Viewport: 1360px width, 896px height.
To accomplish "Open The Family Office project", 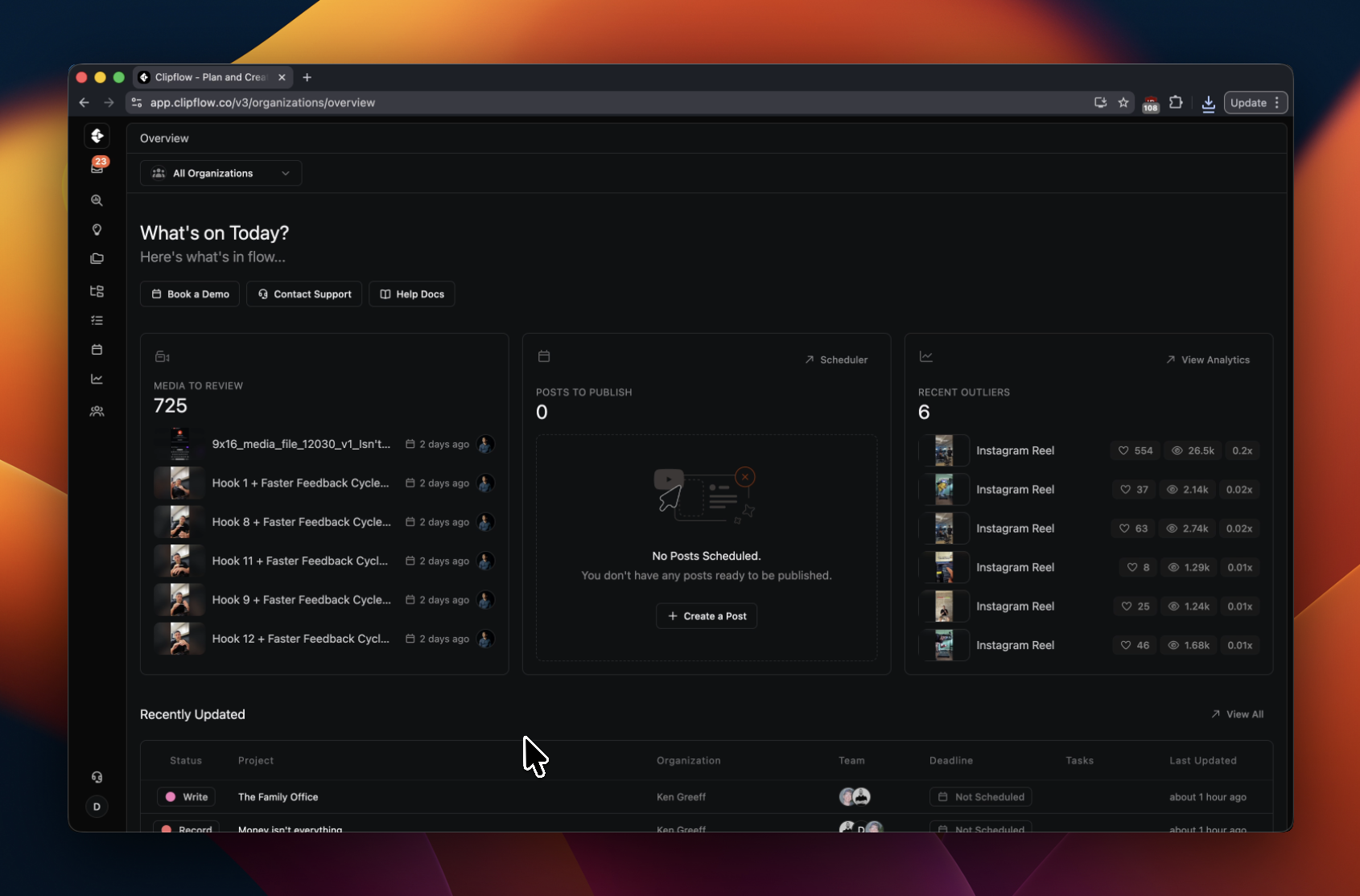I will (278, 797).
